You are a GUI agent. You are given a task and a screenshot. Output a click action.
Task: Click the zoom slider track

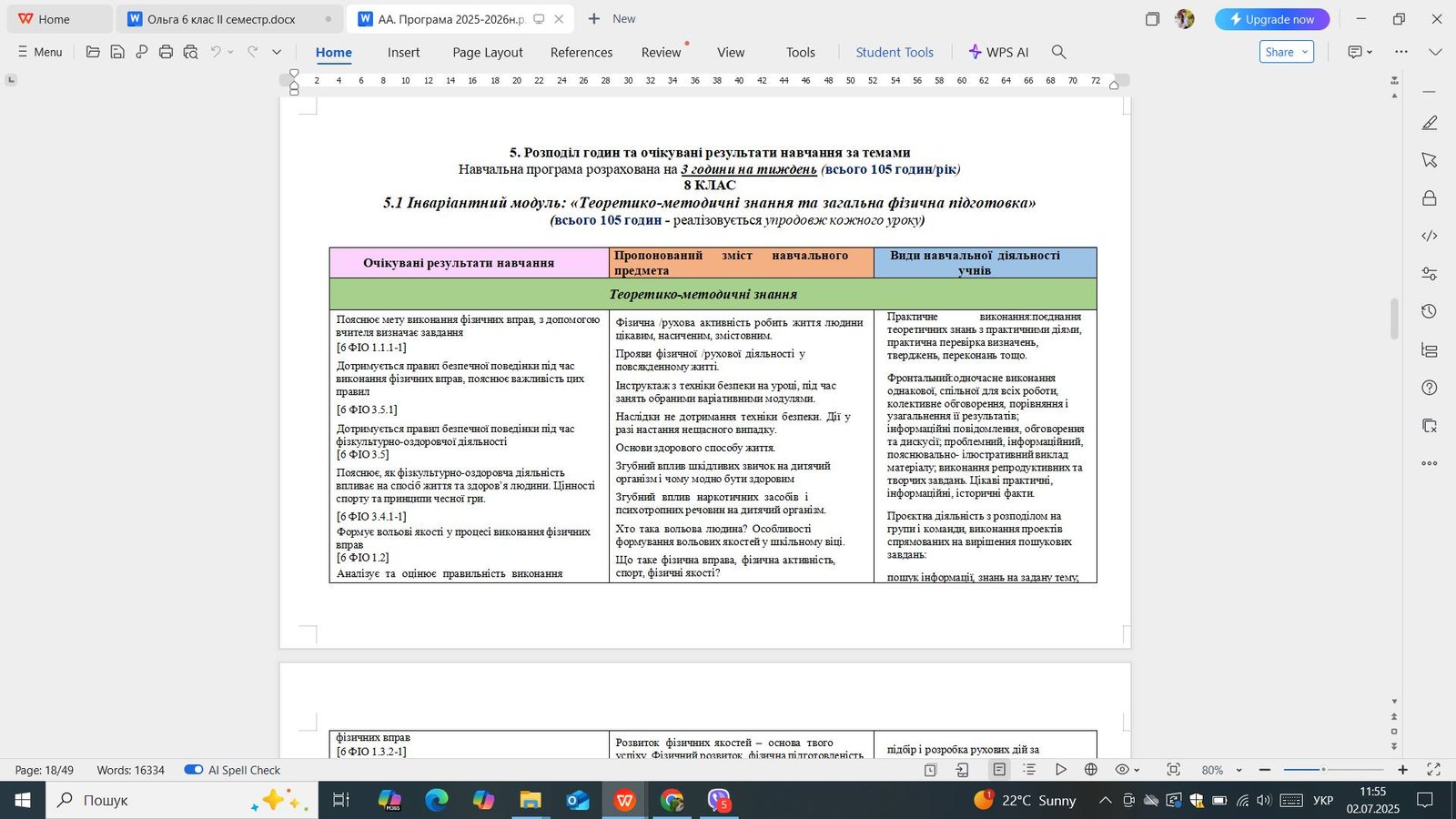(x=1334, y=770)
